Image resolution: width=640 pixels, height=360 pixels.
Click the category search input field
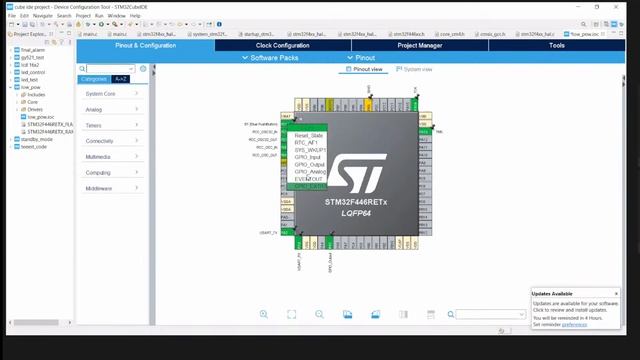point(110,69)
